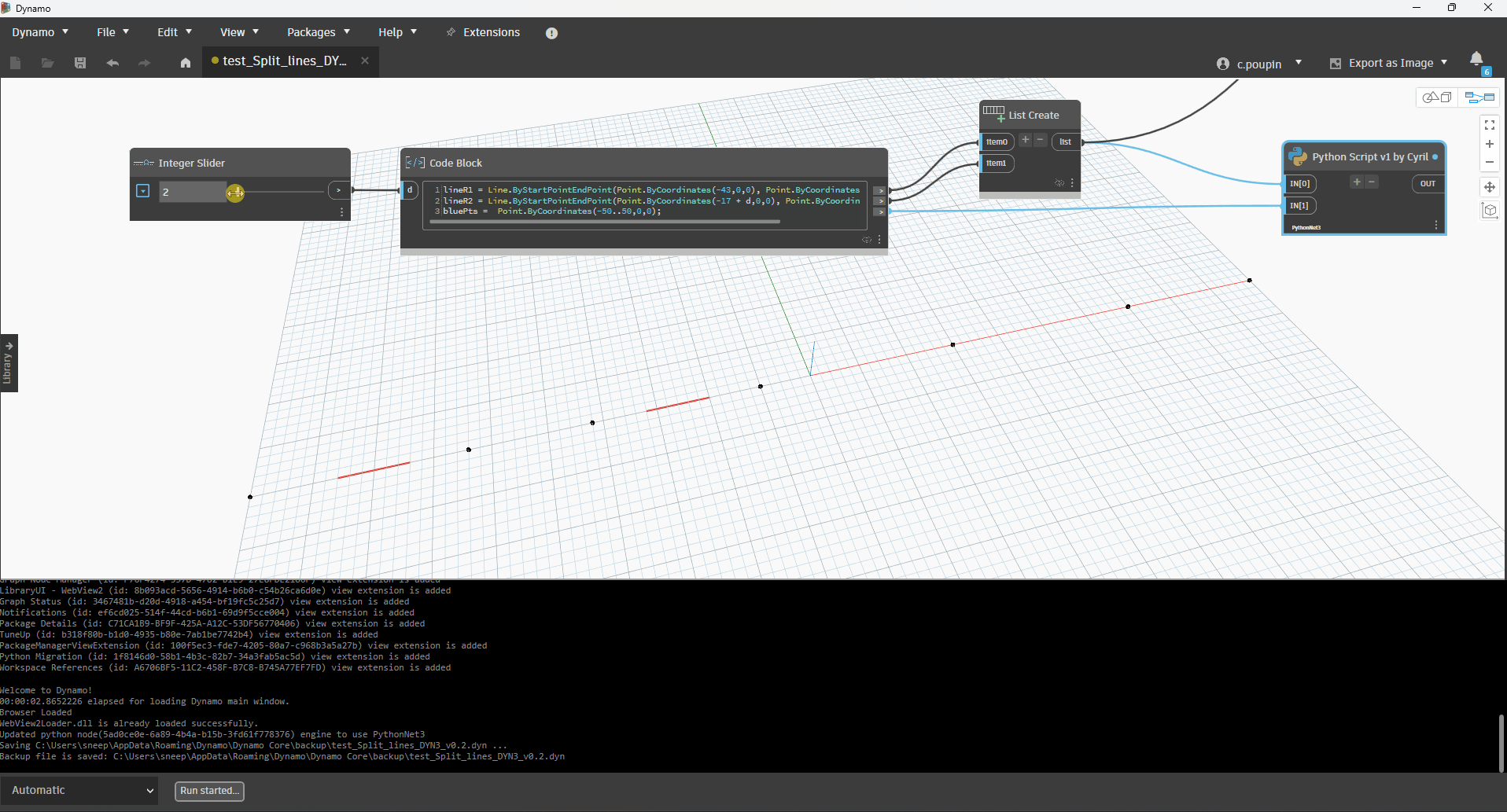The height and width of the screenshot is (812, 1507).
Task: Click List Create item0 port
Action: click(997, 142)
